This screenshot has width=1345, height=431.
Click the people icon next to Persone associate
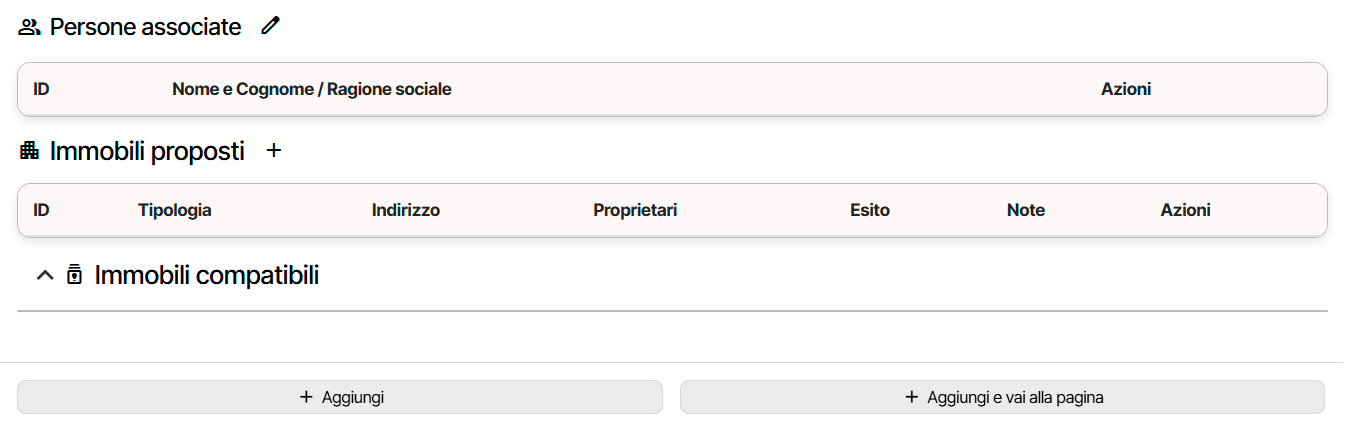tap(29, 28)
